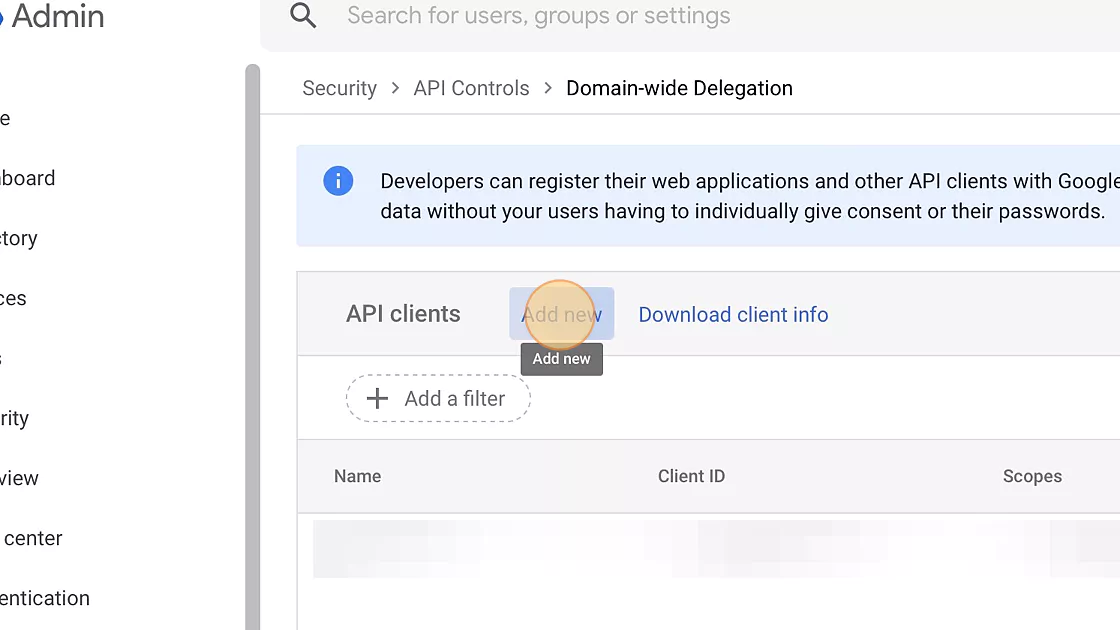Image resolution: width=1120 pixels, height=630 pixels.
Task: Click the Google Admin logo
Action: 55,17
